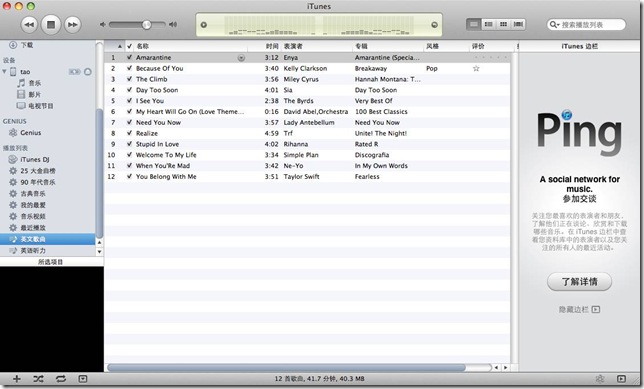Click the sidebar scroll up arrow

pyautogui.click(x=99, y=242)
